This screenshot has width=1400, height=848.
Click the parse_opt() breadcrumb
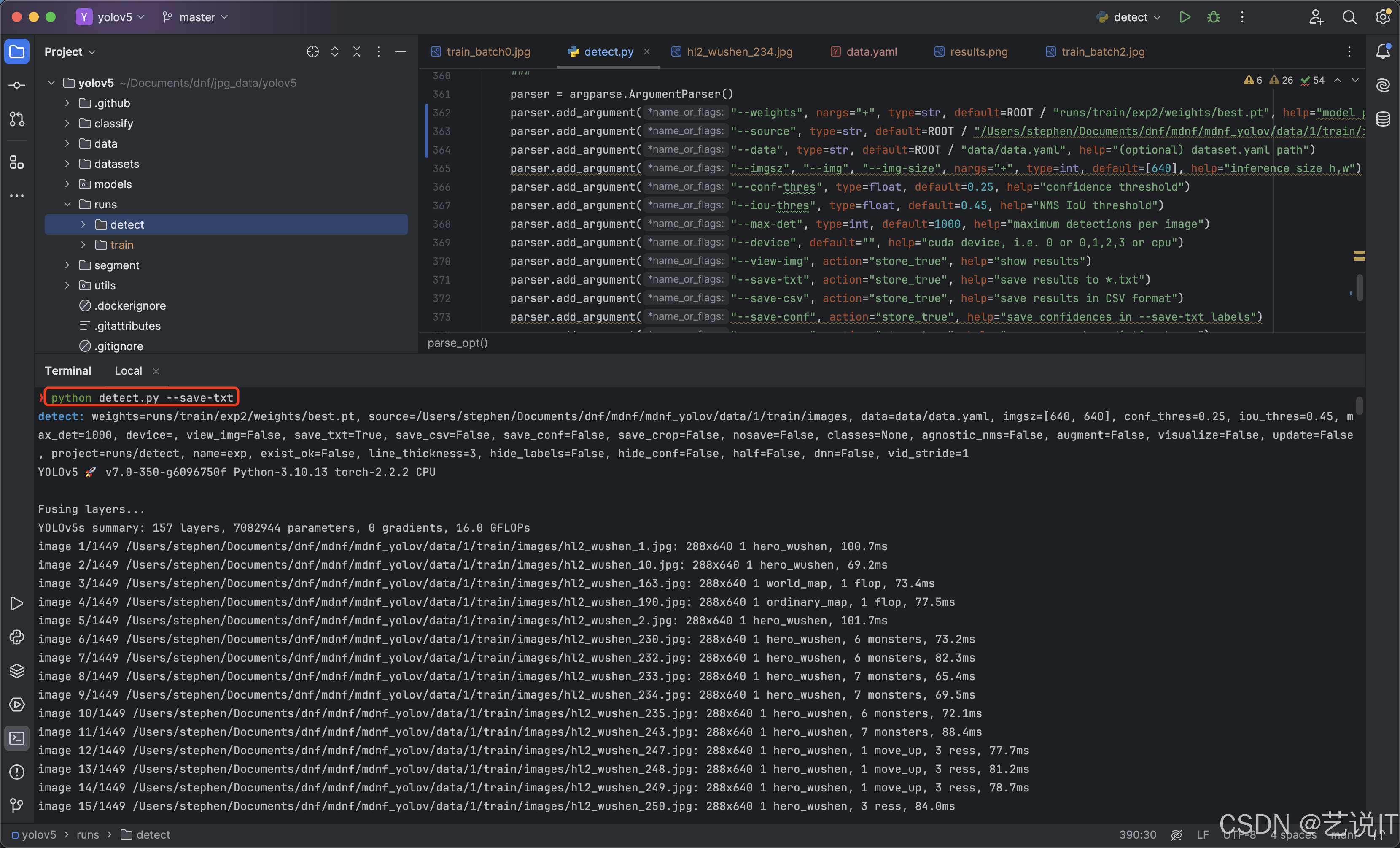(x=458, y=343)
